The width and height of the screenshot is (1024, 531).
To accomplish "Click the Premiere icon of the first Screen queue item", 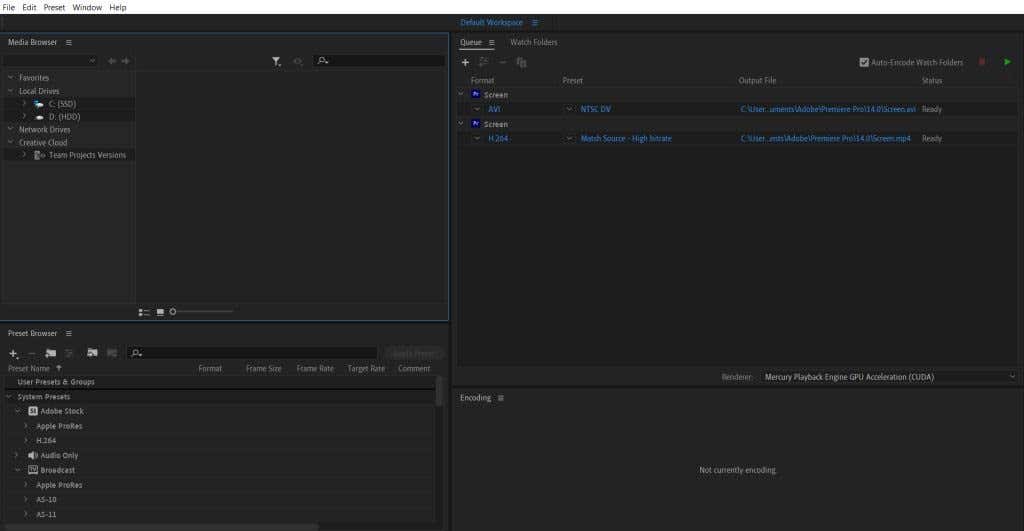I will pos(475,95).
